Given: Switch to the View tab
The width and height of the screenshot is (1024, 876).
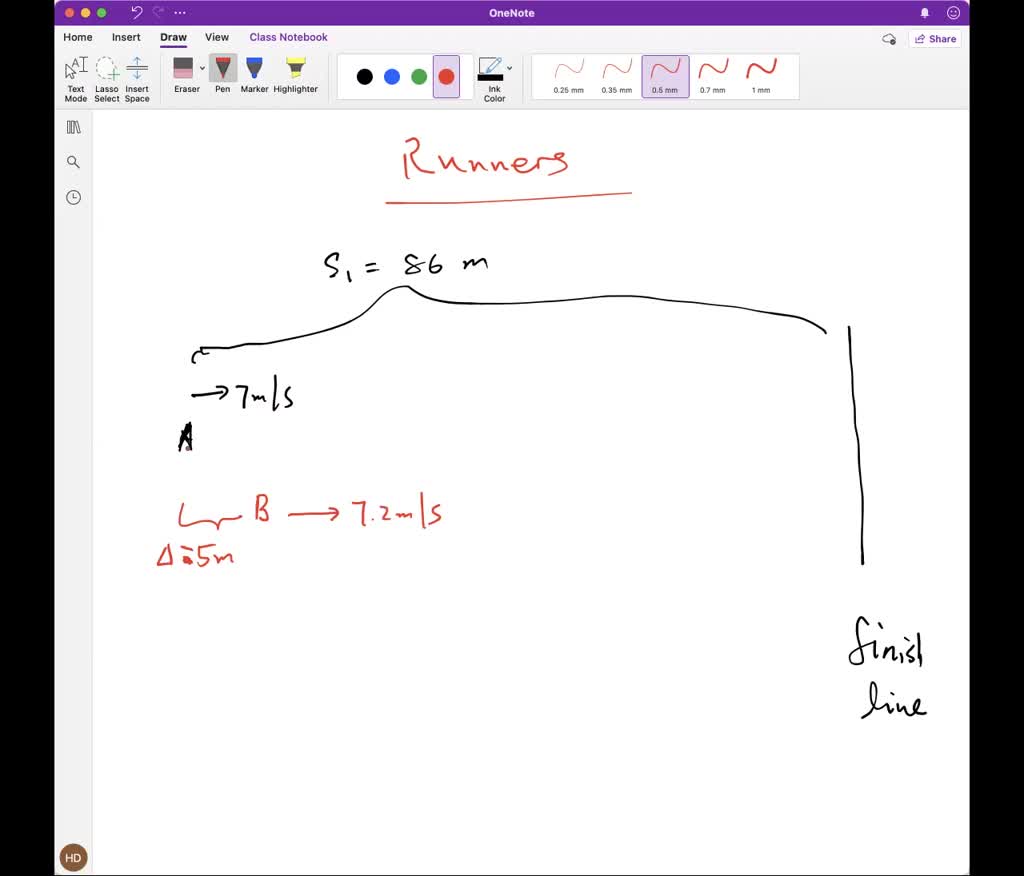Looking at the screenshot, I should [217, 37].
